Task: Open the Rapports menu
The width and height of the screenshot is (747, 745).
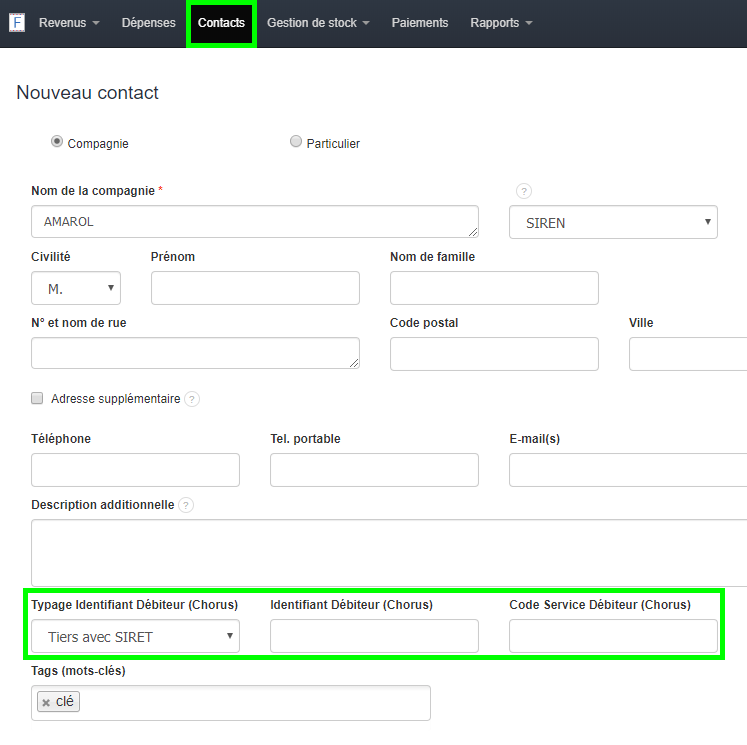Action: 501,23
